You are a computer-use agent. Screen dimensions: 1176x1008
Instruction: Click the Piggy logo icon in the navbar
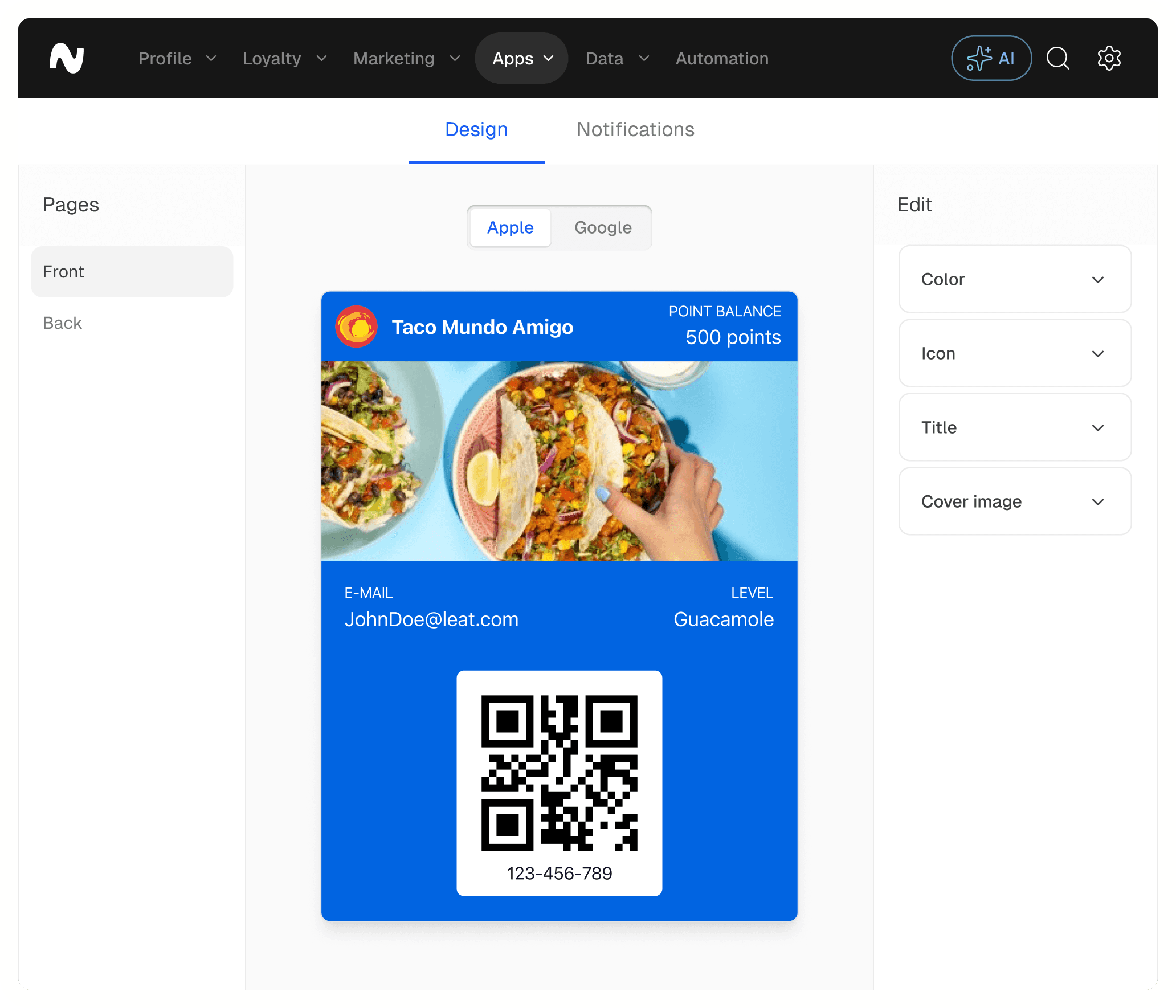(x=67, y=58)
